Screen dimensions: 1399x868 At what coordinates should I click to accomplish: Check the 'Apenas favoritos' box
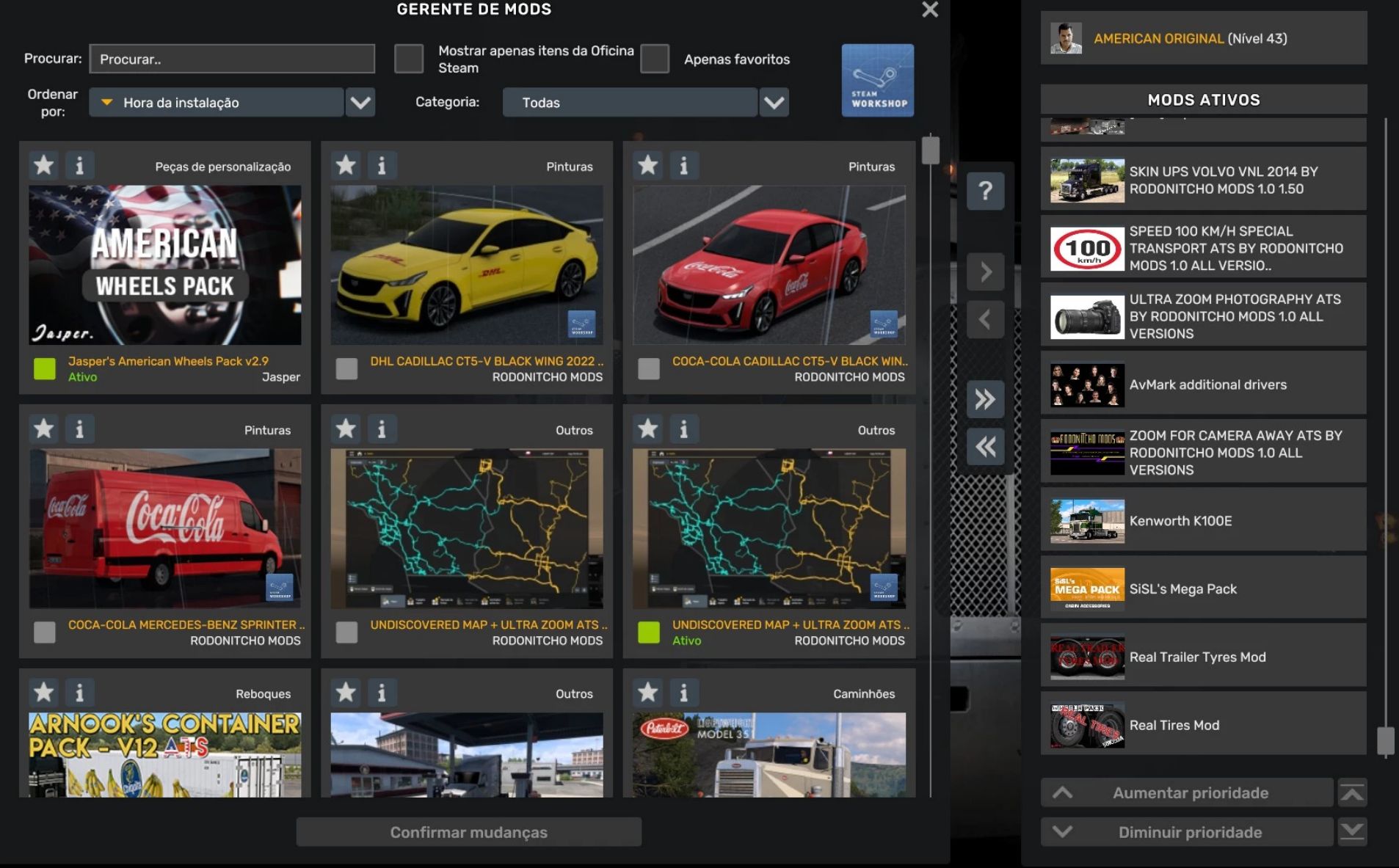654,59
